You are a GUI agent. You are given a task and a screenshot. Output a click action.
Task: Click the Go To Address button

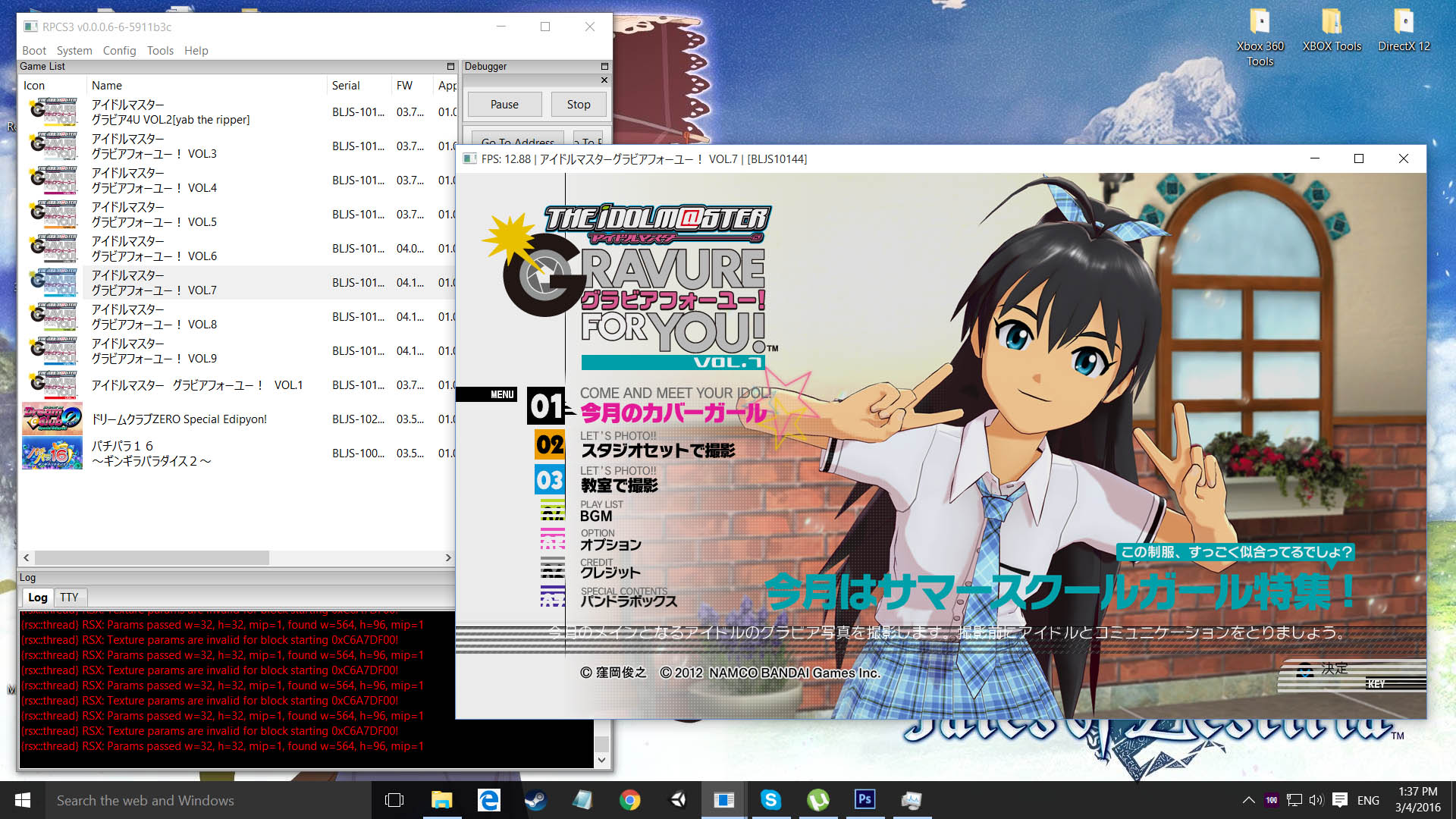518,141
